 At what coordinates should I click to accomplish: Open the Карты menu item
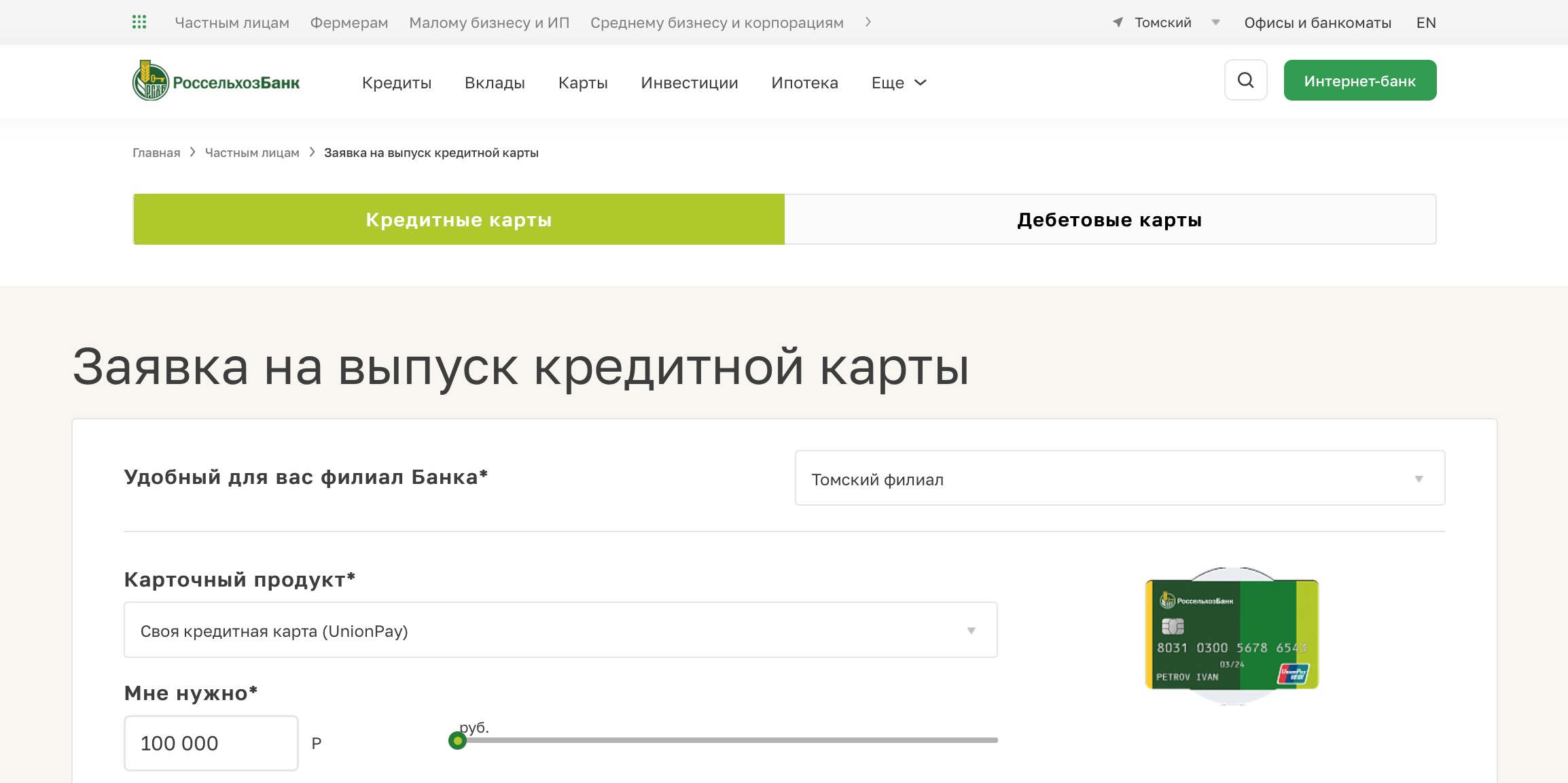point(583,83)
